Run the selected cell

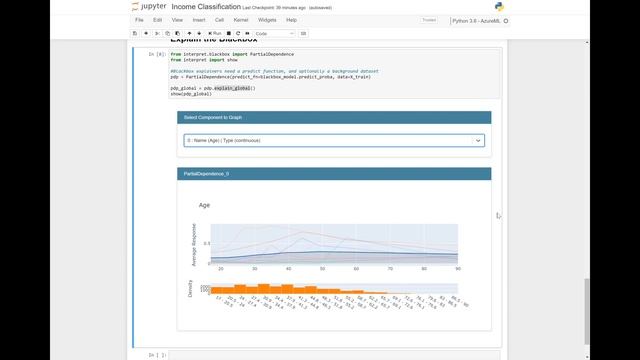click(x=215, y=33)
